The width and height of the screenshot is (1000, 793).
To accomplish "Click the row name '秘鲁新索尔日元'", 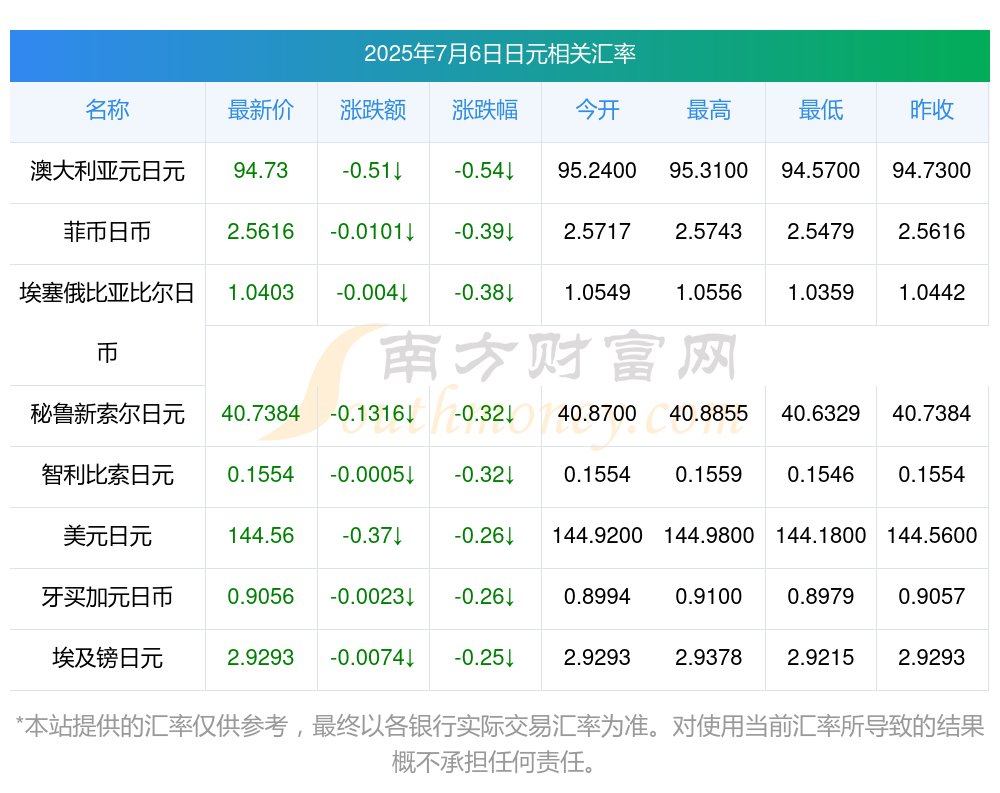I will [107, 414].
